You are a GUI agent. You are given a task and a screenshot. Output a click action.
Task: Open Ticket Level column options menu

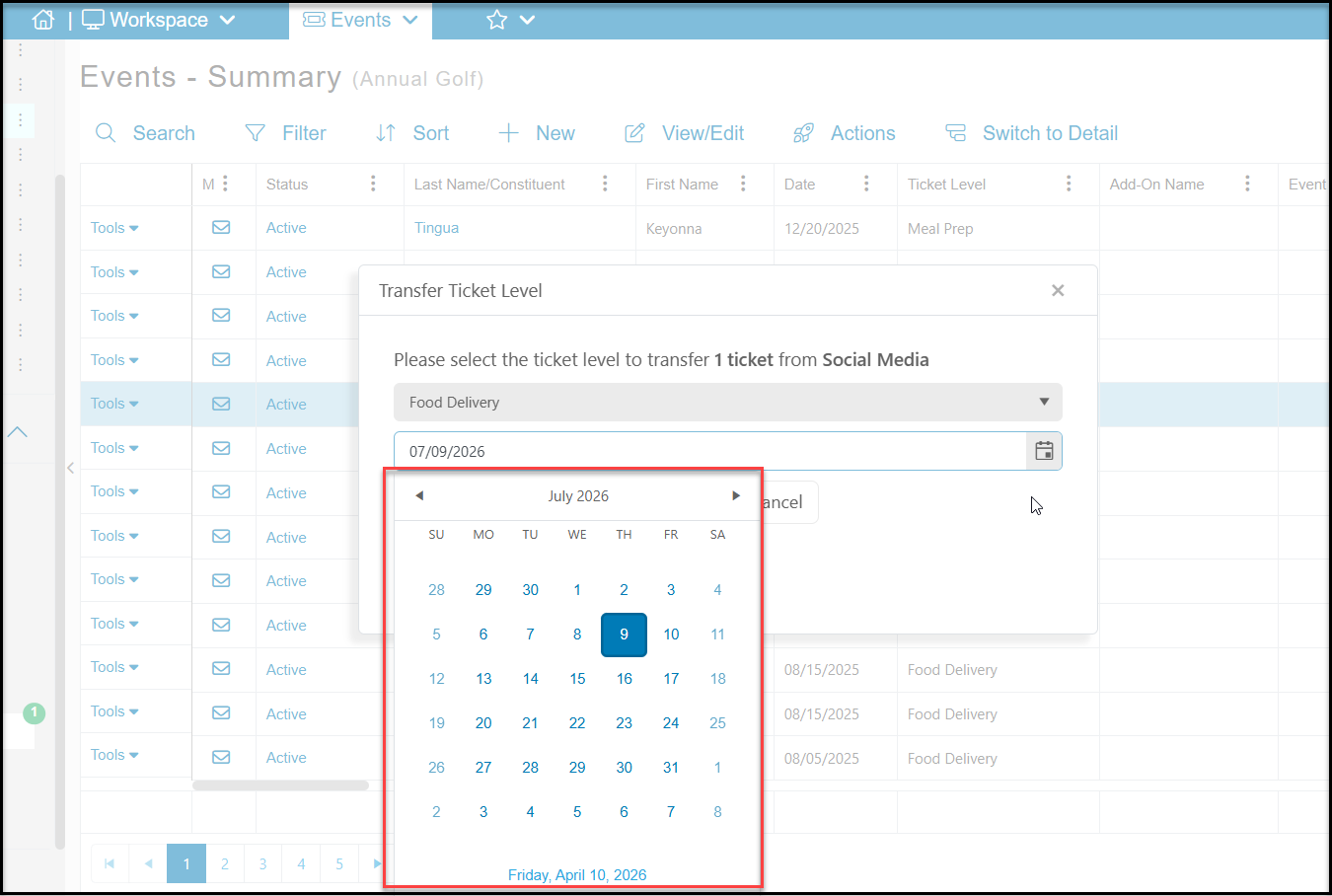[x=1069, y=184]
